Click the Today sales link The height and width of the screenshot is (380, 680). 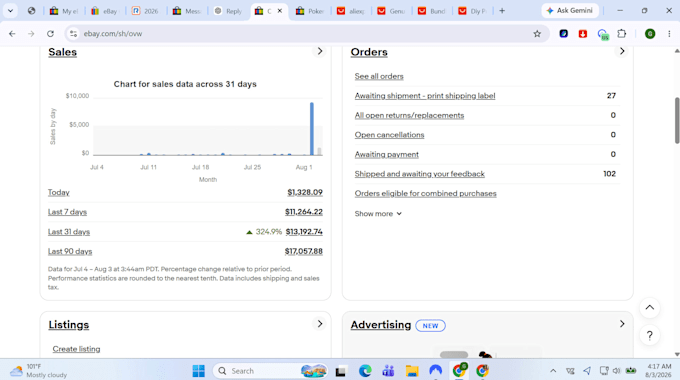[59, 193]
